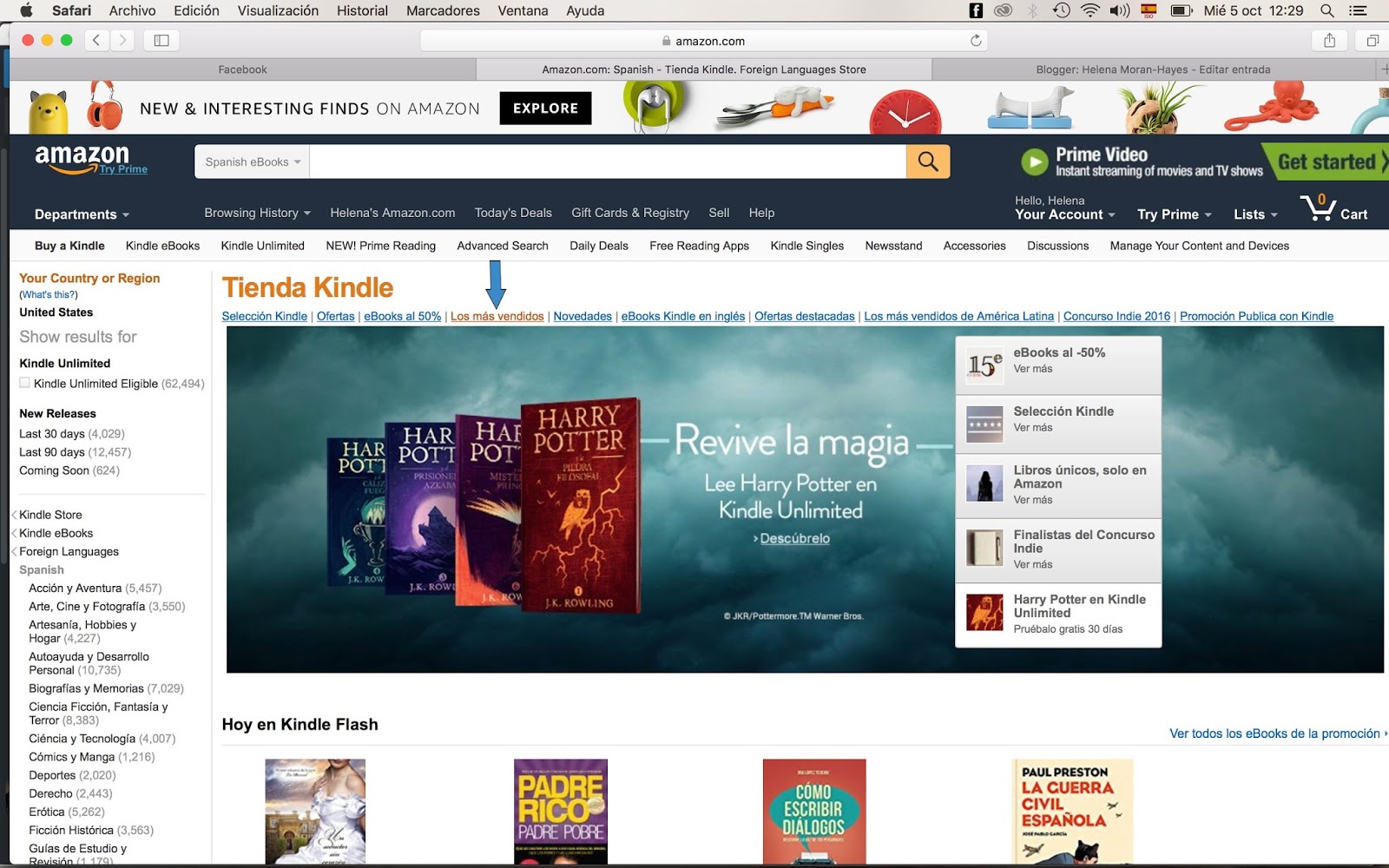The height and width of the screenshot is (868, 1389).
Task: Open the Try Prime dropdown in the navigation bar
Action: (x=1175, y=214)
